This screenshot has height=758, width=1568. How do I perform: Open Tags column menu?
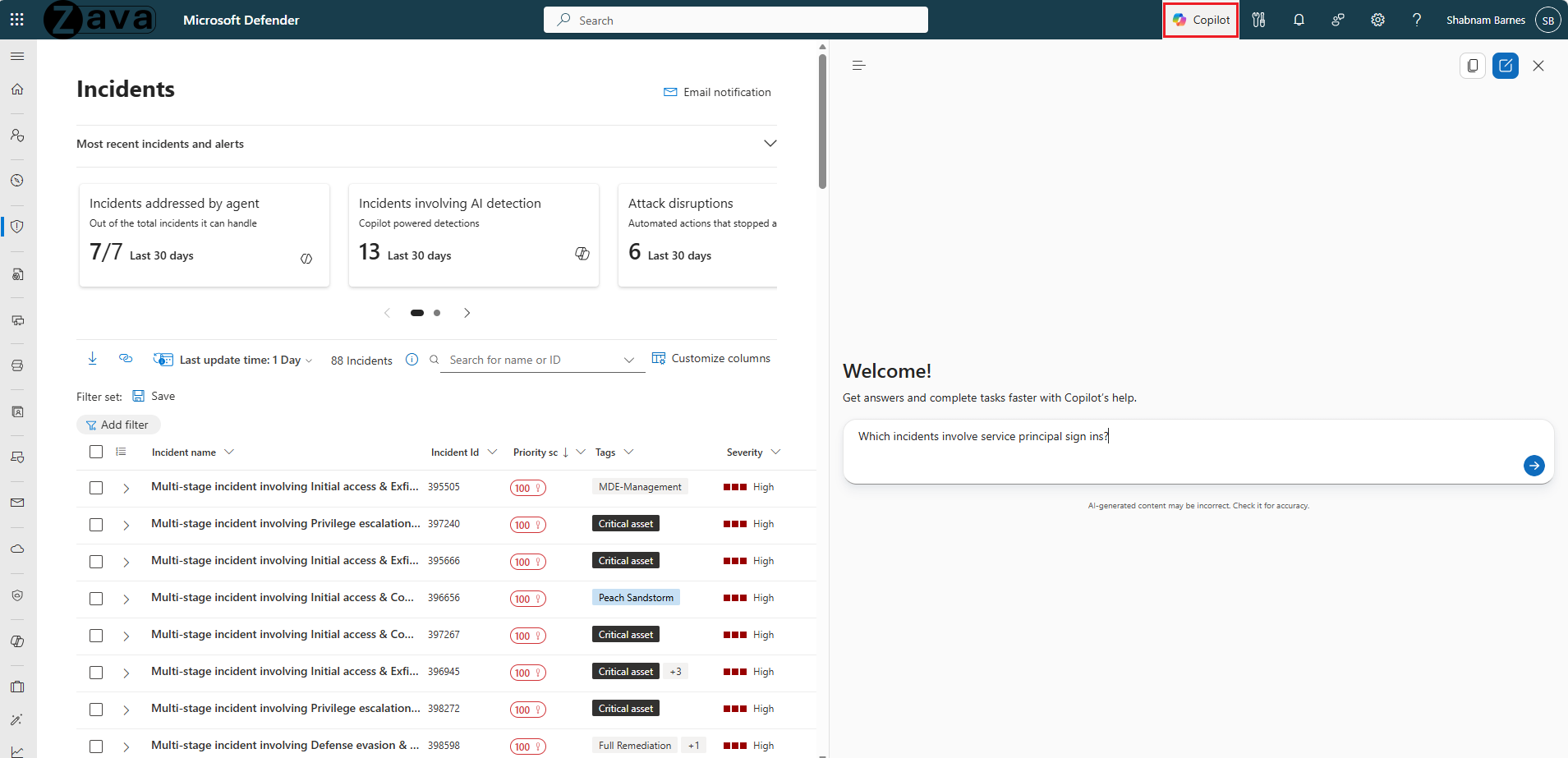(628, 452)
